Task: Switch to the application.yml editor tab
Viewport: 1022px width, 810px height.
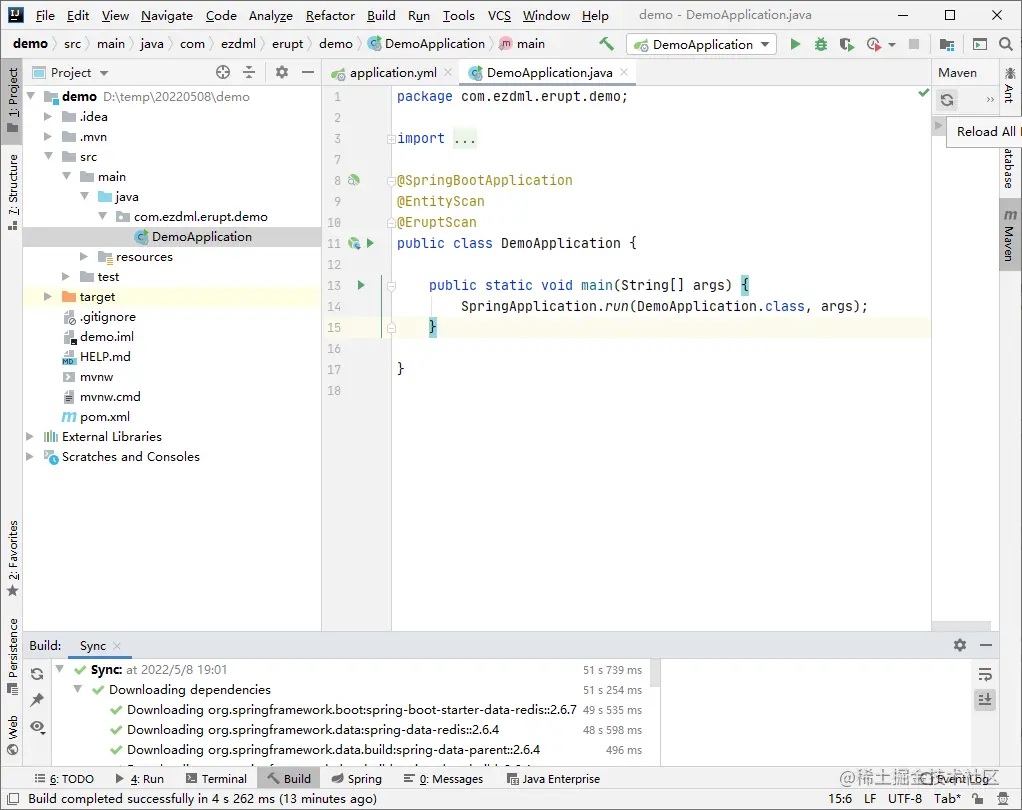Action: 393,72
